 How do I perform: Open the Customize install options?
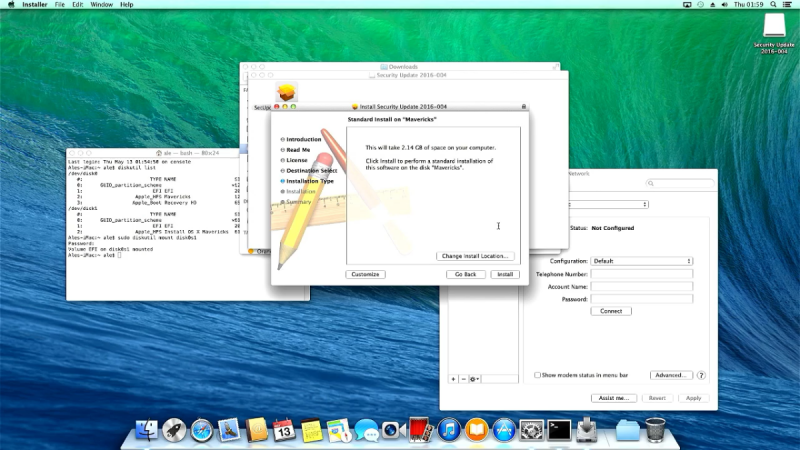(x=365, y=274)
